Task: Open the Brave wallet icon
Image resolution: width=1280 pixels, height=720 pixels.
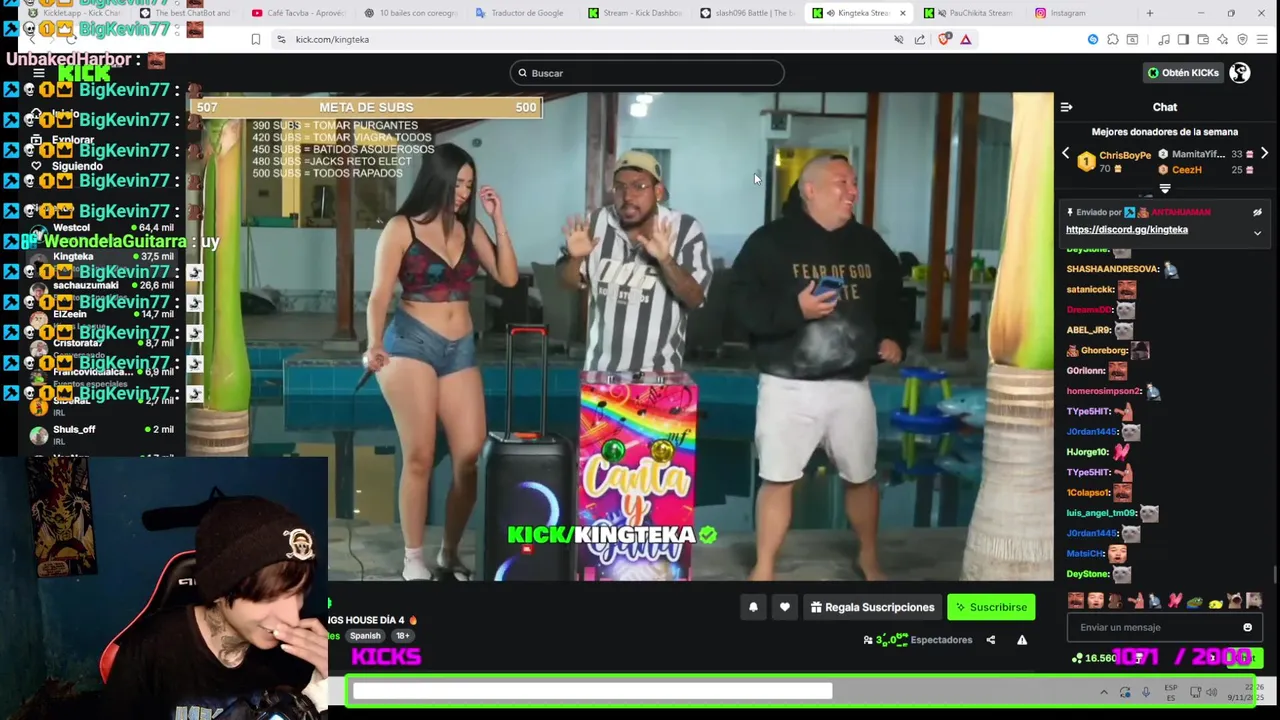Action: click(x=1203, y=39)
